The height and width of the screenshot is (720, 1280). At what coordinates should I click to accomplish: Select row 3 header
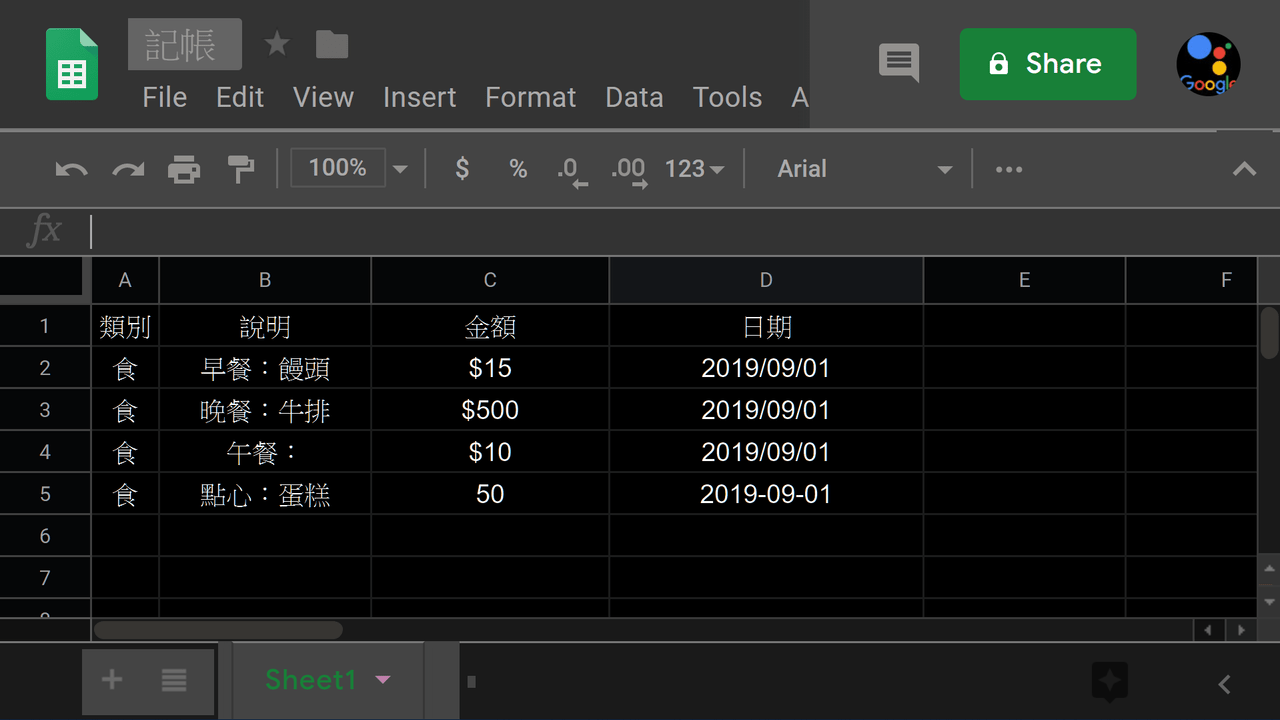[45, 410]
